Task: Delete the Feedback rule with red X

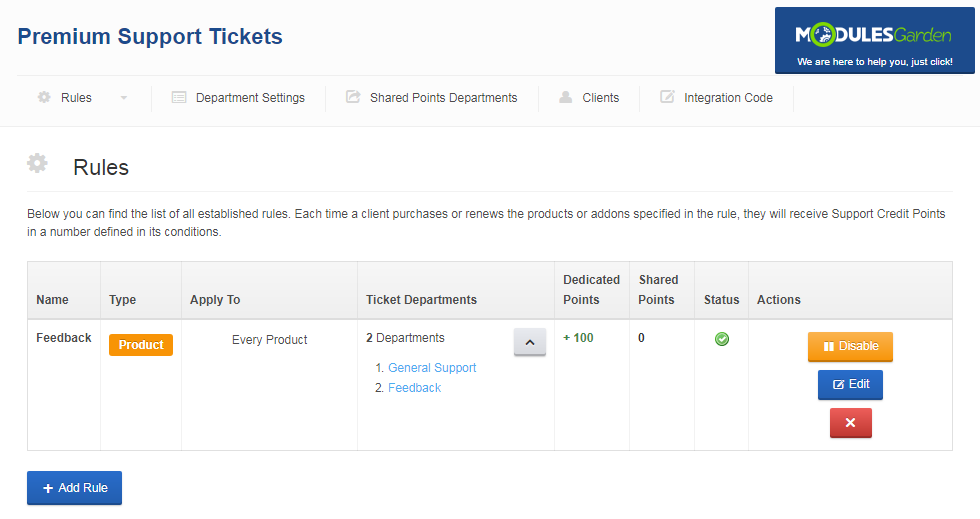Action: point(851,423)
